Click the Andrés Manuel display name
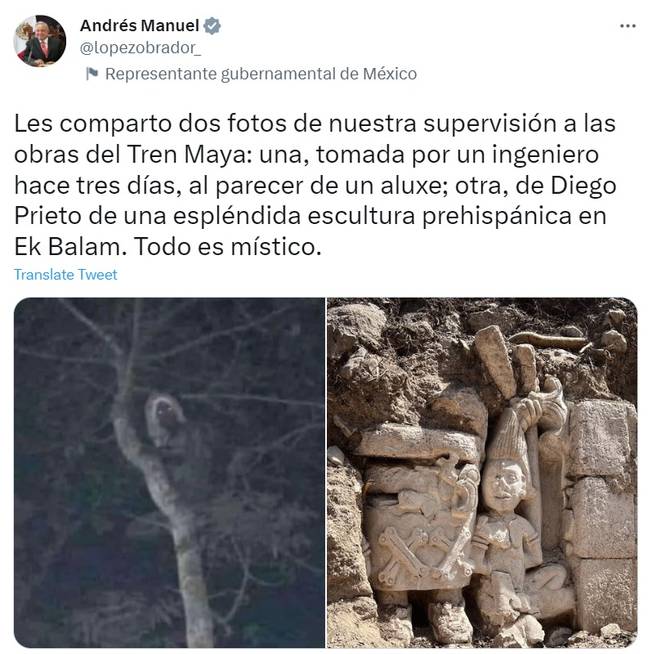The height and width of the screenshot is (654, 648). [139, 25]
